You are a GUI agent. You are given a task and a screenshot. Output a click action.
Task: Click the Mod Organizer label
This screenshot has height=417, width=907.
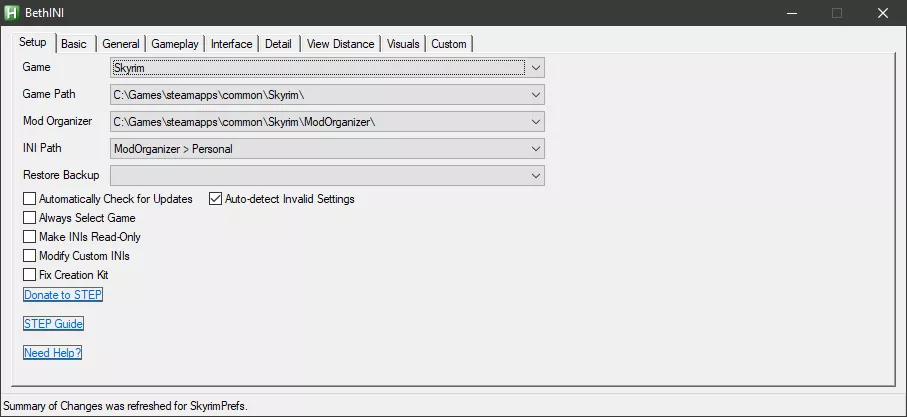point(57,121)
